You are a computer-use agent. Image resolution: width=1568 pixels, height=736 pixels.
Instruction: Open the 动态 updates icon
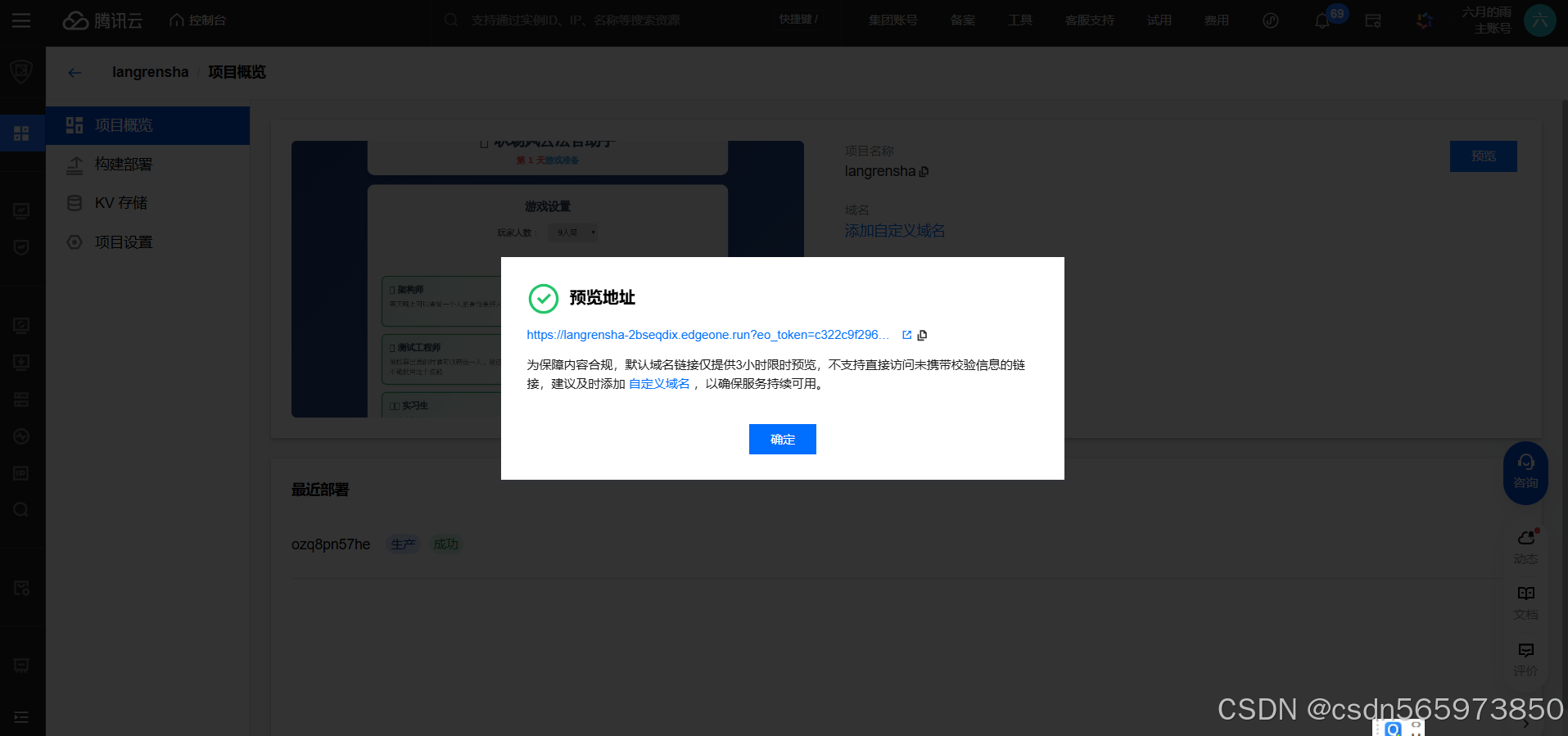click(1525, 547)
